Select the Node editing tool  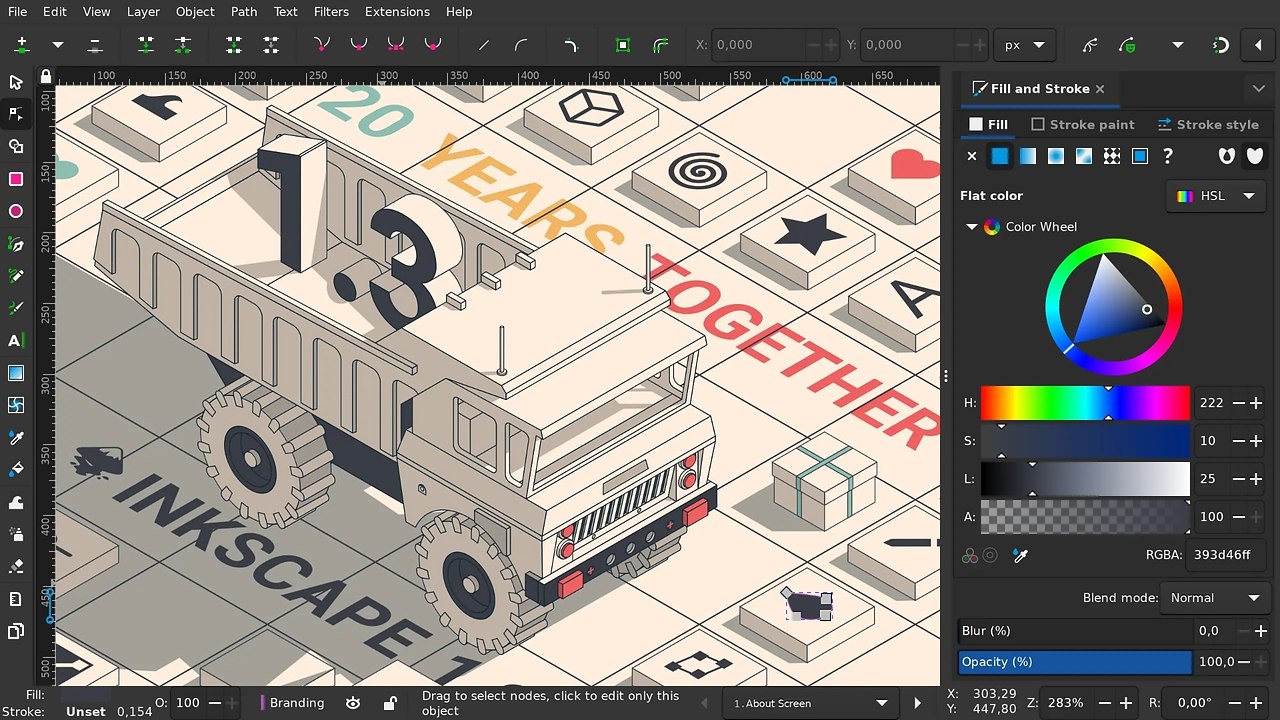click(15, 114)
